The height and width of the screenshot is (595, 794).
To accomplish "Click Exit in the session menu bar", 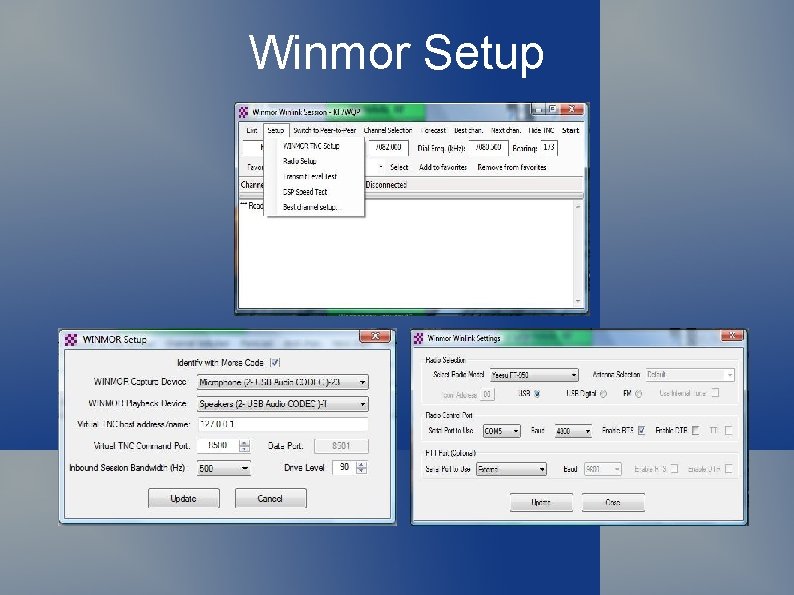I will [x=252, y=130].
